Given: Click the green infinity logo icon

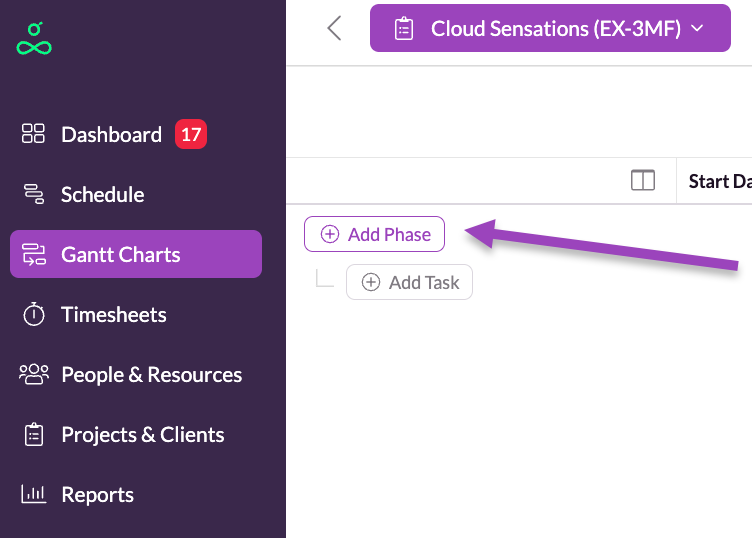Looking at the screenshot, I should [x=34, y=38].
